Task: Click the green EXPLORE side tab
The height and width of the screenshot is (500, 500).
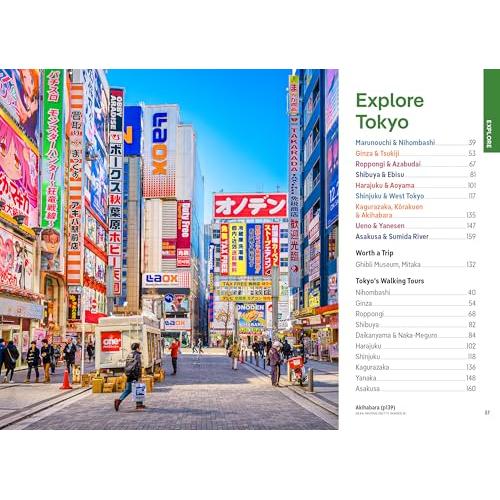Action: 491,111
